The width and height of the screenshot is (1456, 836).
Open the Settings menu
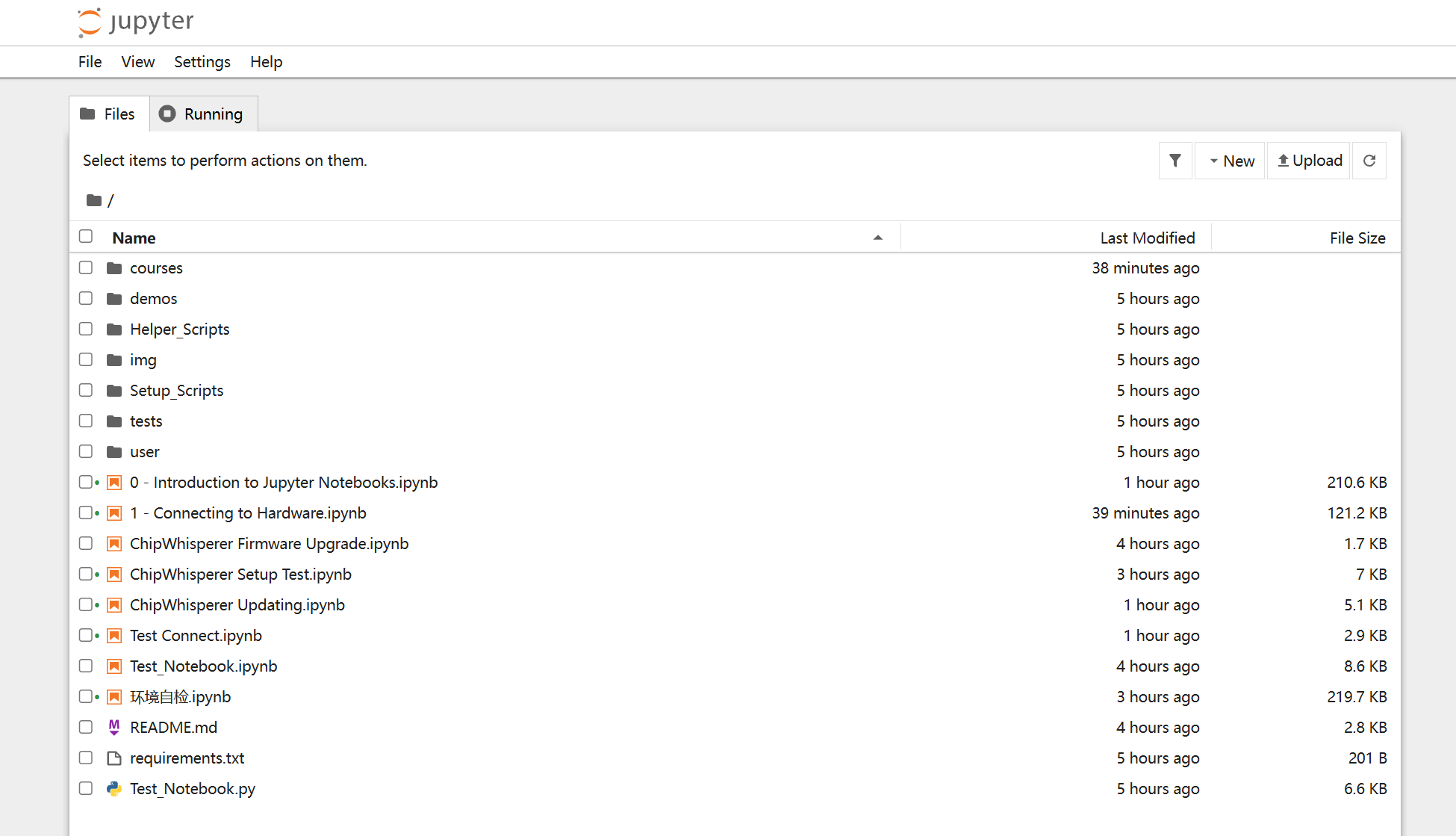202,62
